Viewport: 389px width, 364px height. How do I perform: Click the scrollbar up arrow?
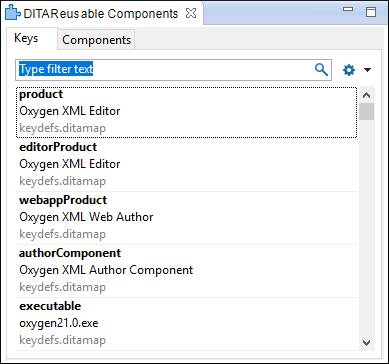coord(366,95)
